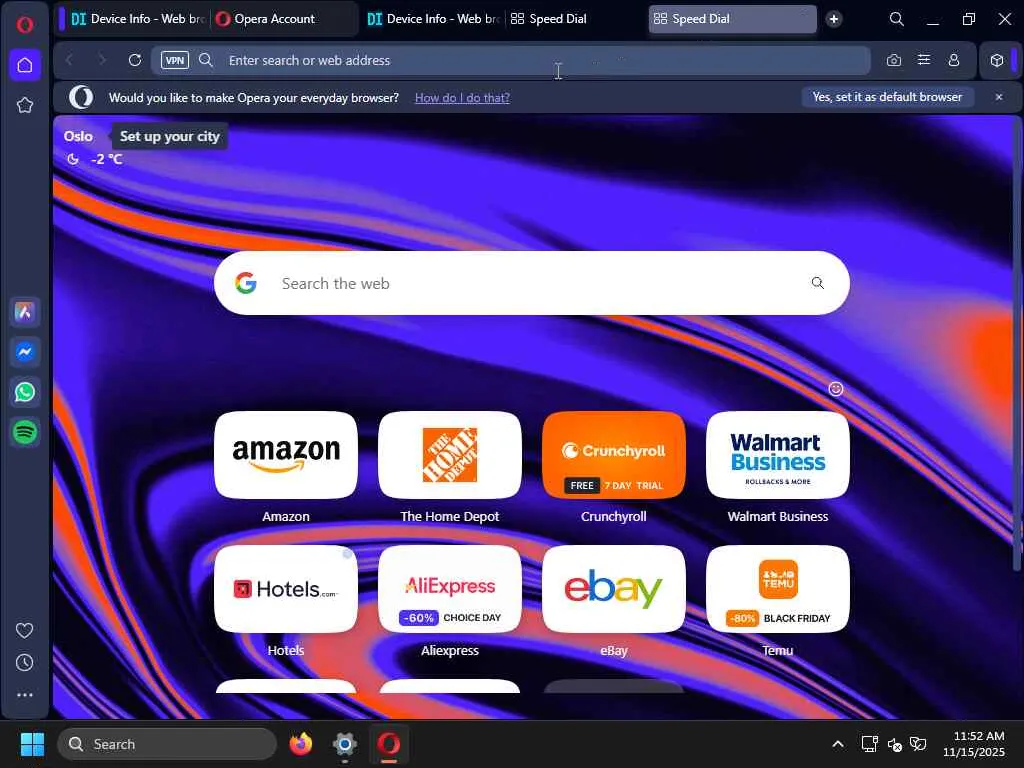Click 'Yes, set it as default browser'
This screenshot has height=768, width=1024.
[887, 97]
